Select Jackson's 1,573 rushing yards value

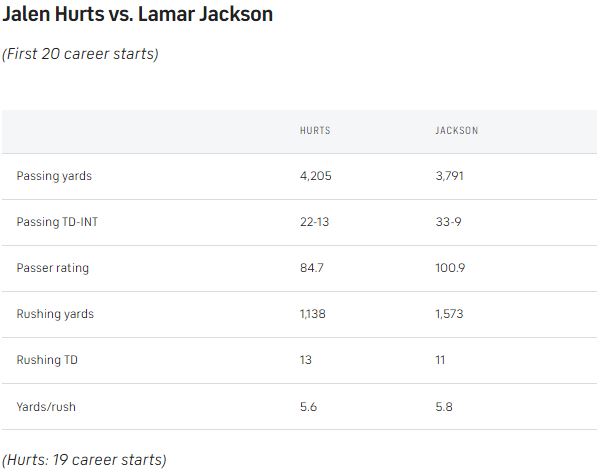tap(449, 314)
